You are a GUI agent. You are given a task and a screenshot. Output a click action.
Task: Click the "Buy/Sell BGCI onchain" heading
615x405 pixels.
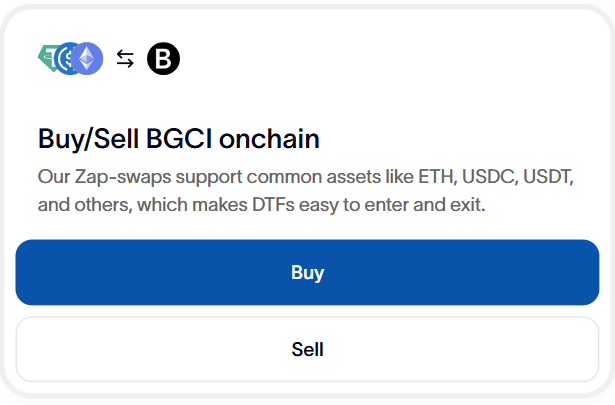point(179,138)
